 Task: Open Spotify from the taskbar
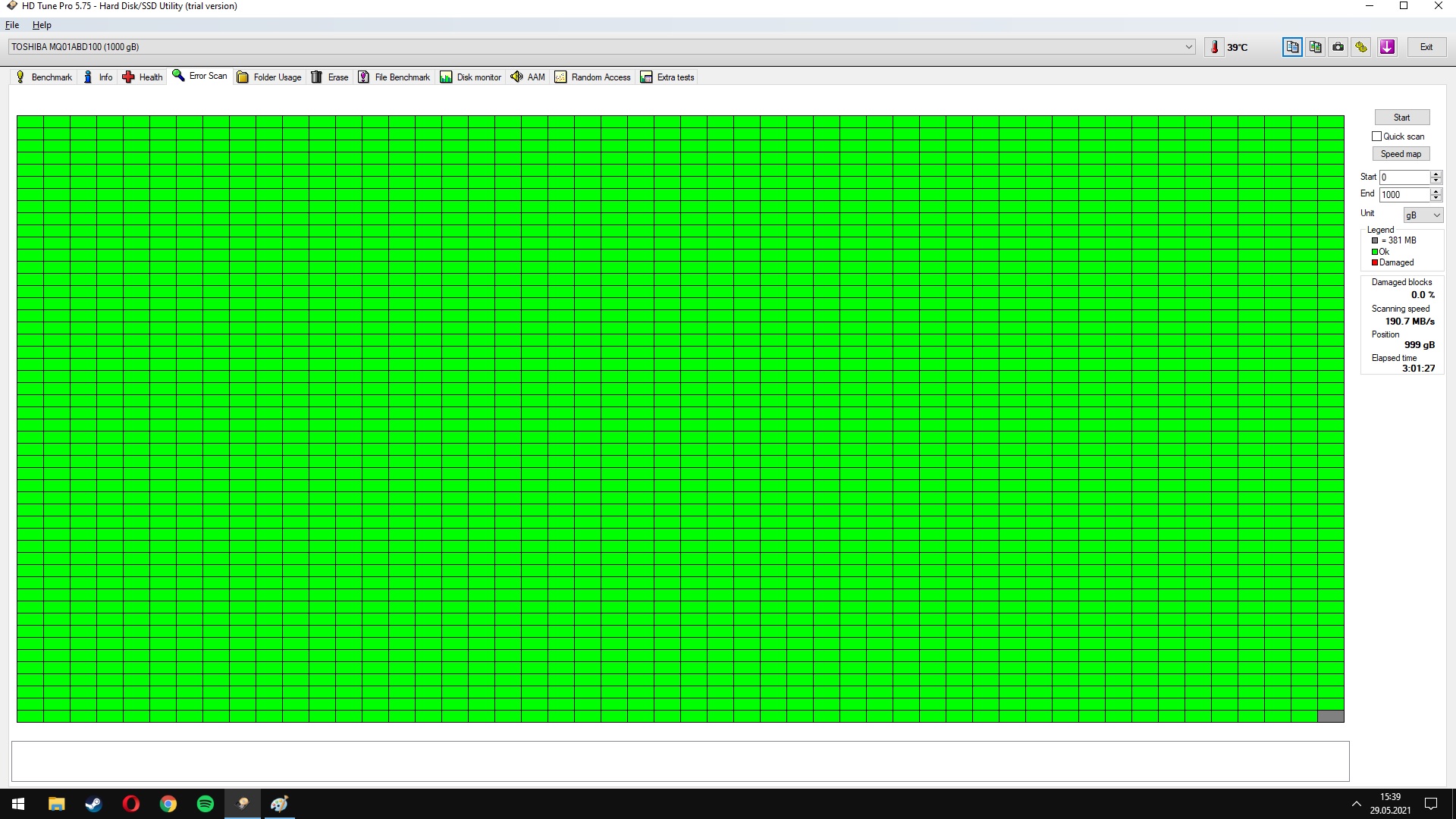pyautogui.click(x=205, y=804)
